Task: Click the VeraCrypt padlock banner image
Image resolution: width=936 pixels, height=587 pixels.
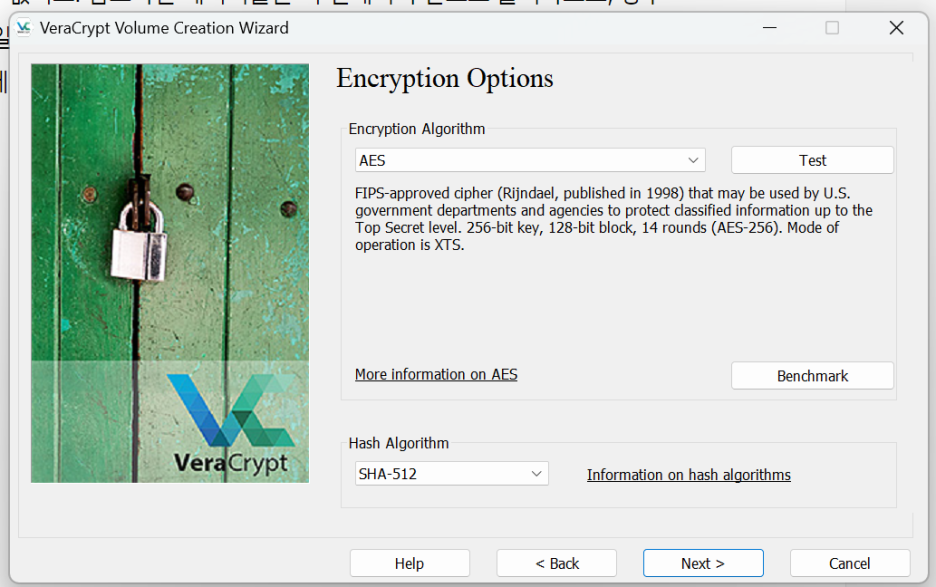Action: pyautogui.click(x=170, y=273)
